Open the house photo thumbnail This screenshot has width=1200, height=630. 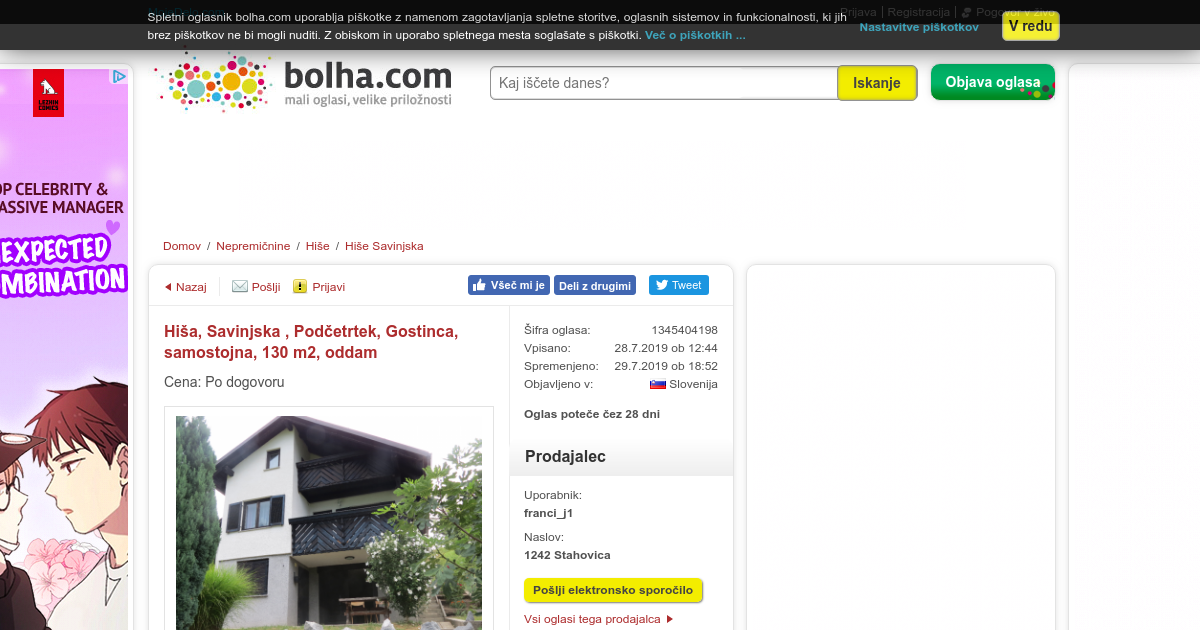click(329, 523)
